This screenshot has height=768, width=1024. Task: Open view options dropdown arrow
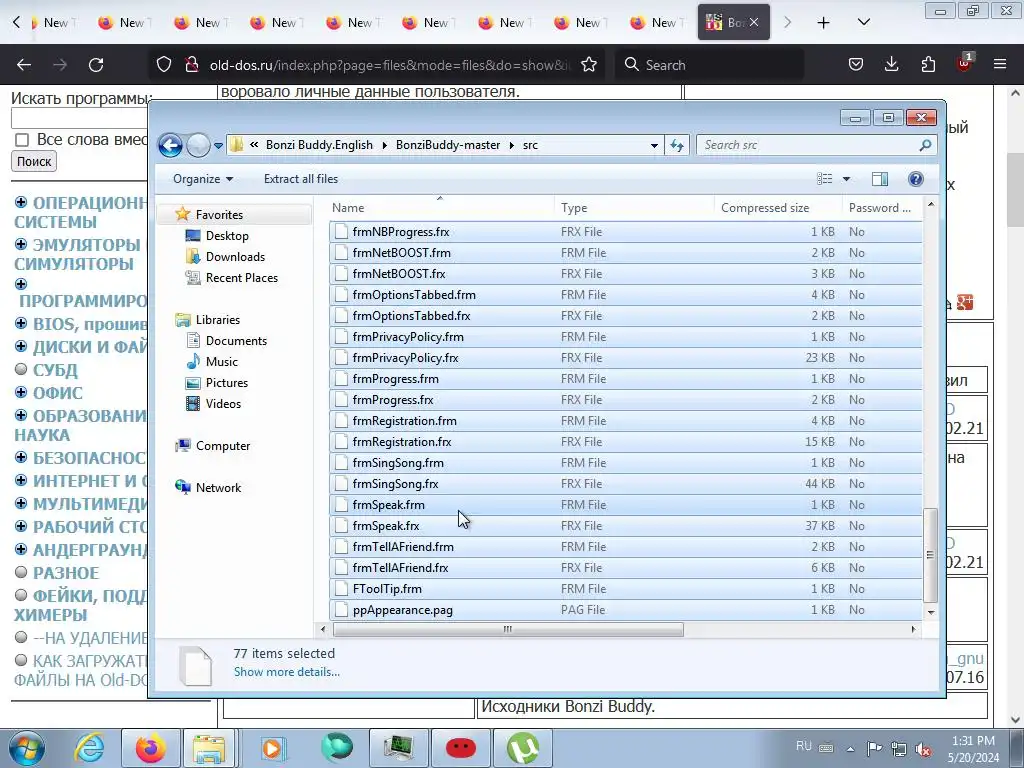click(846, 179)
